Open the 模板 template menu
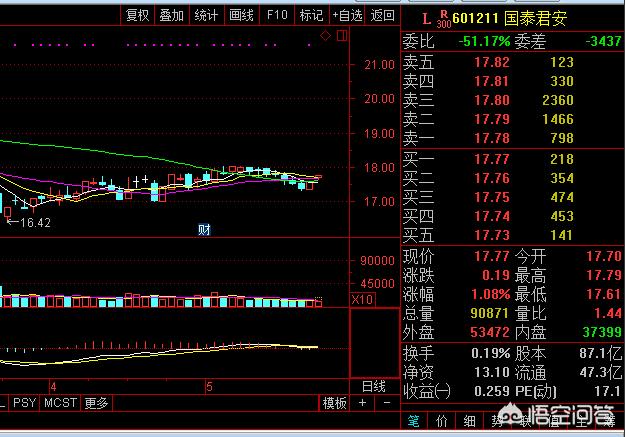625x437 pixels. click(334, 403)
